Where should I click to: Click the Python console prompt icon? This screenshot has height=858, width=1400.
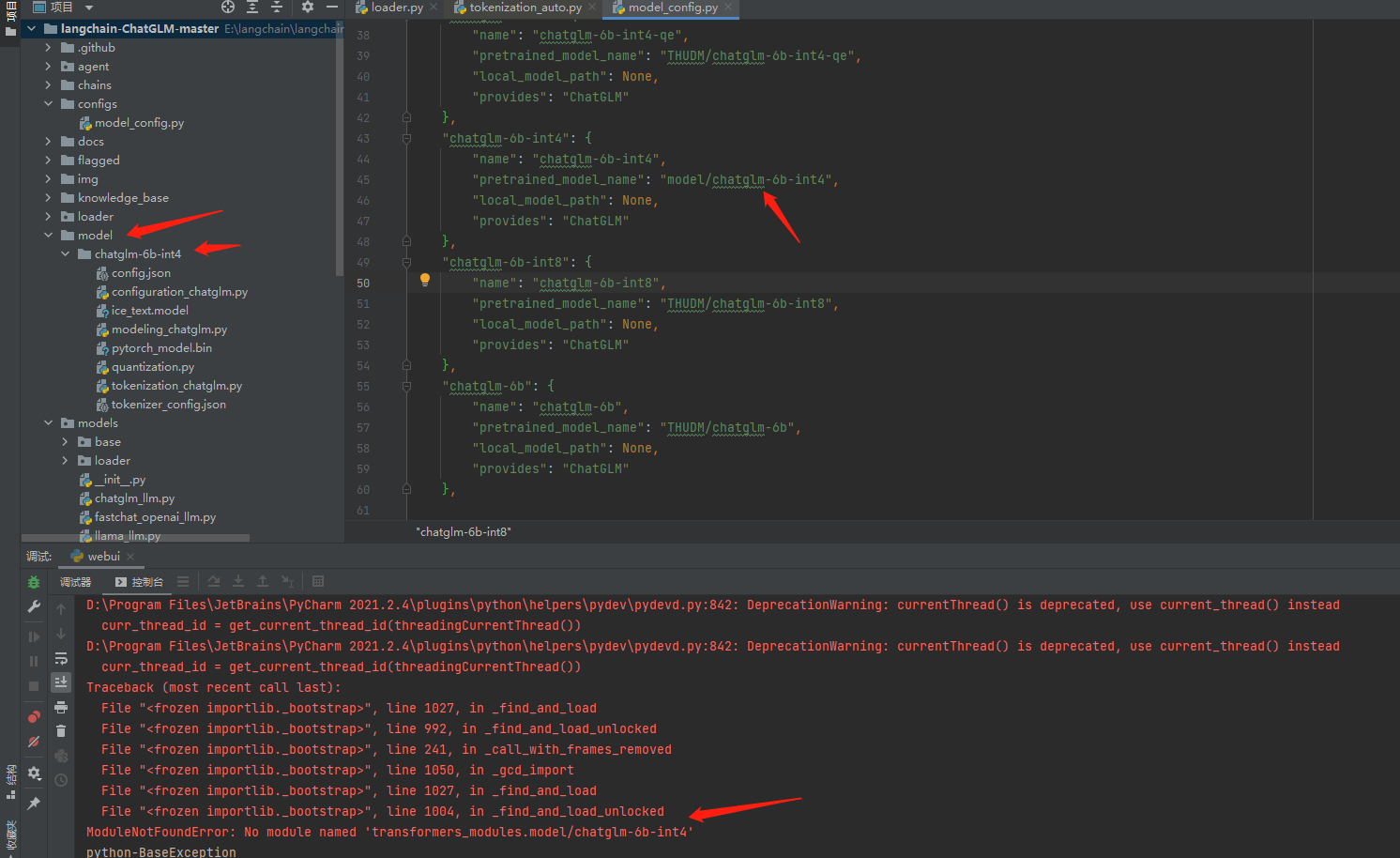coord(61,756)
